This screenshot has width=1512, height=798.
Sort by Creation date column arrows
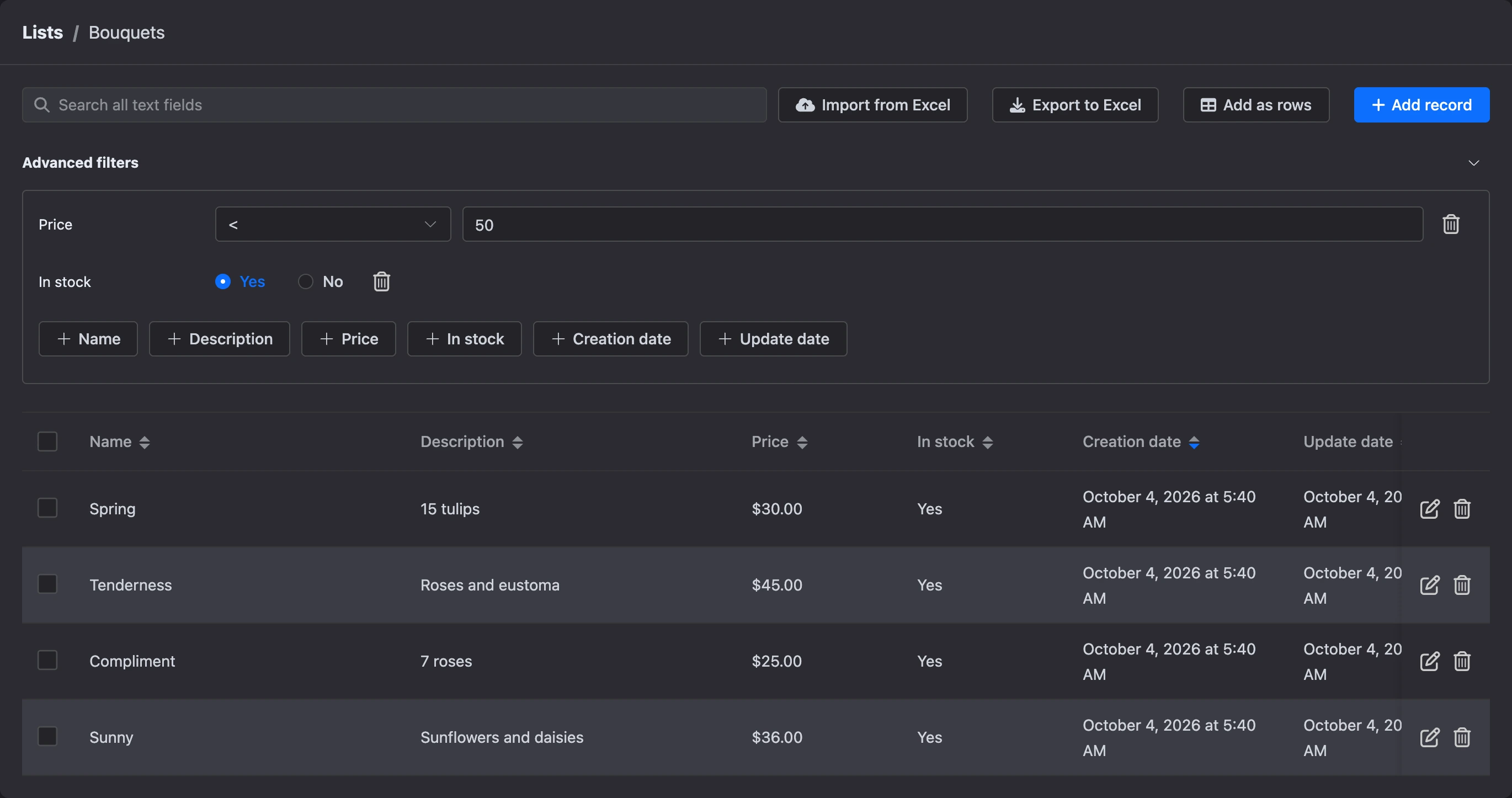[1194, 442]
